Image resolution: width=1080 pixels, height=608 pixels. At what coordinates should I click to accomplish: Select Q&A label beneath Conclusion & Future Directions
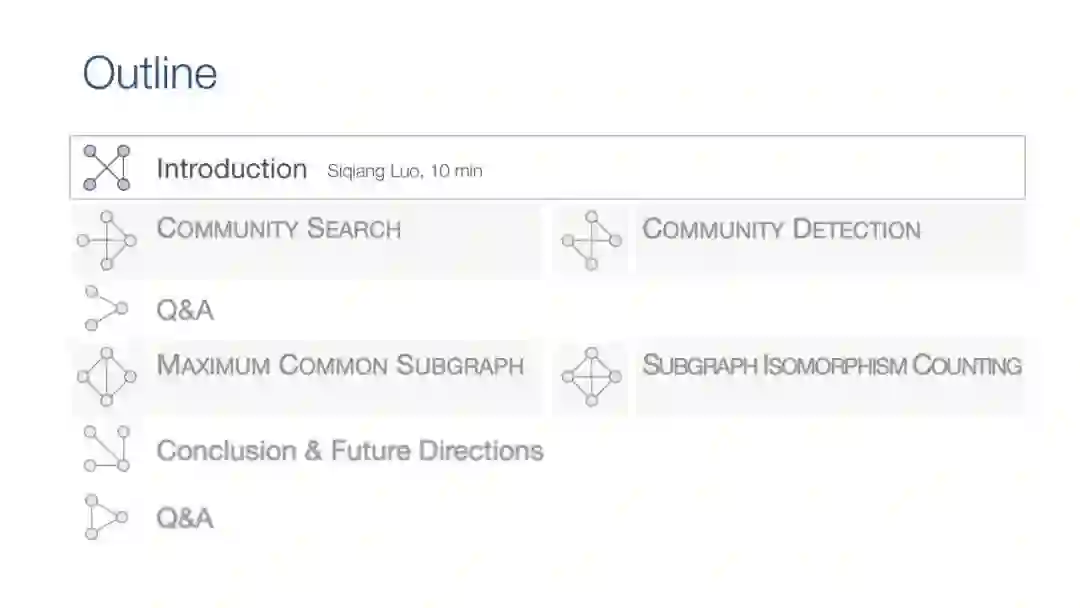tap(185, 518)
